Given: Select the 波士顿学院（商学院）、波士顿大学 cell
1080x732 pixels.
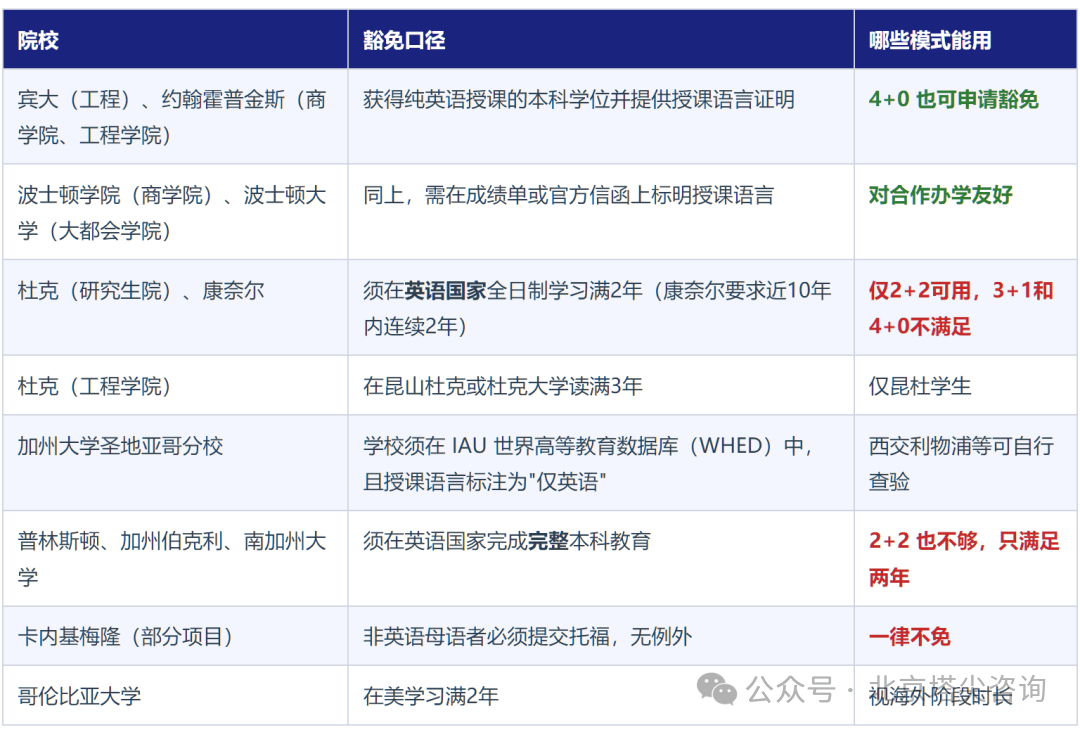Looking at the screenshot, I should 175,212.
